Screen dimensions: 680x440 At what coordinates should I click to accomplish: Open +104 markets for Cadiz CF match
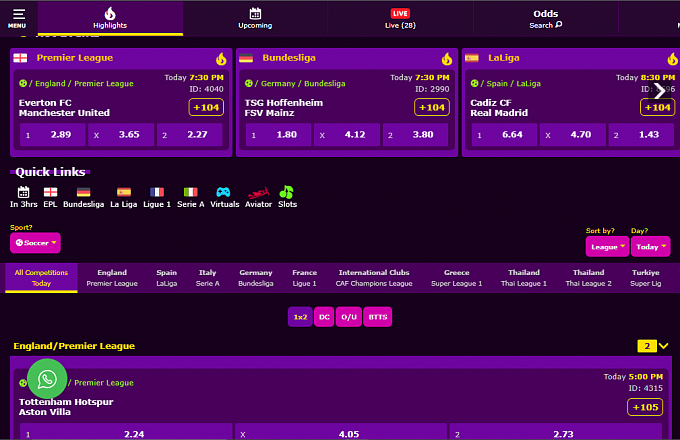(x=657, y=107)
